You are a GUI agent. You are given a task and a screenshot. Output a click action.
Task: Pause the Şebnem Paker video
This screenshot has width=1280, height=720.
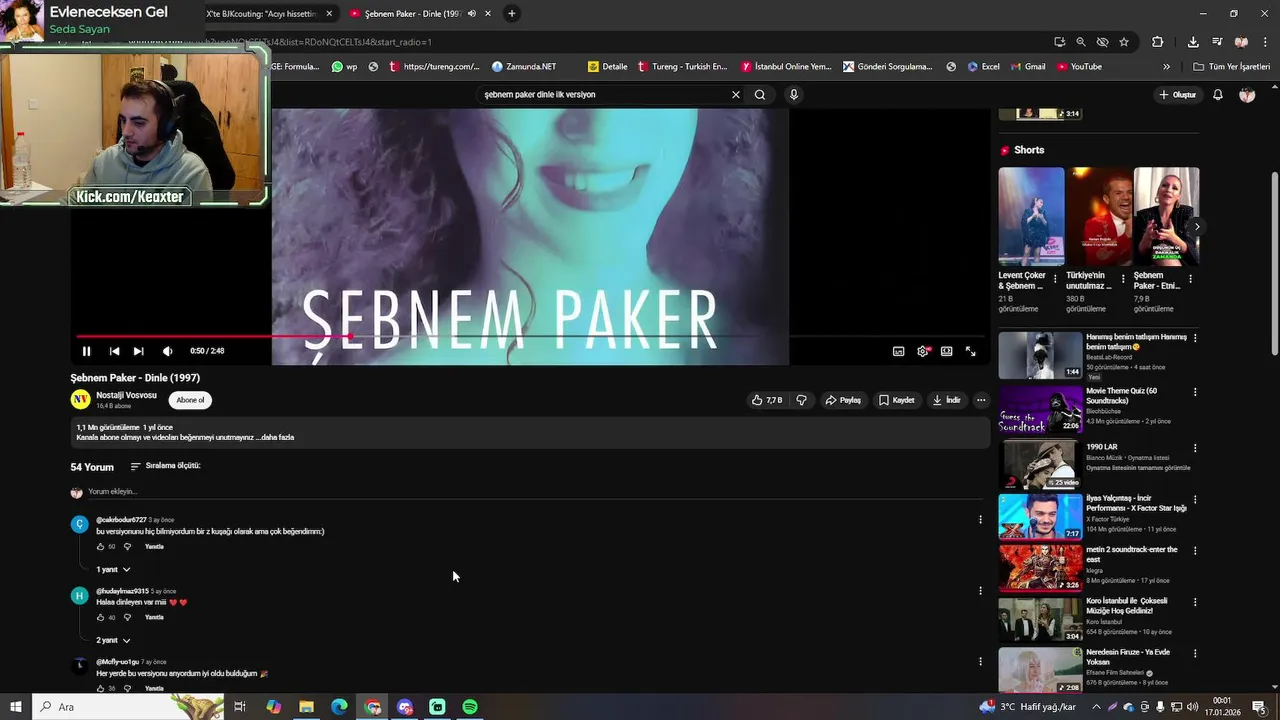pos(86,351)
